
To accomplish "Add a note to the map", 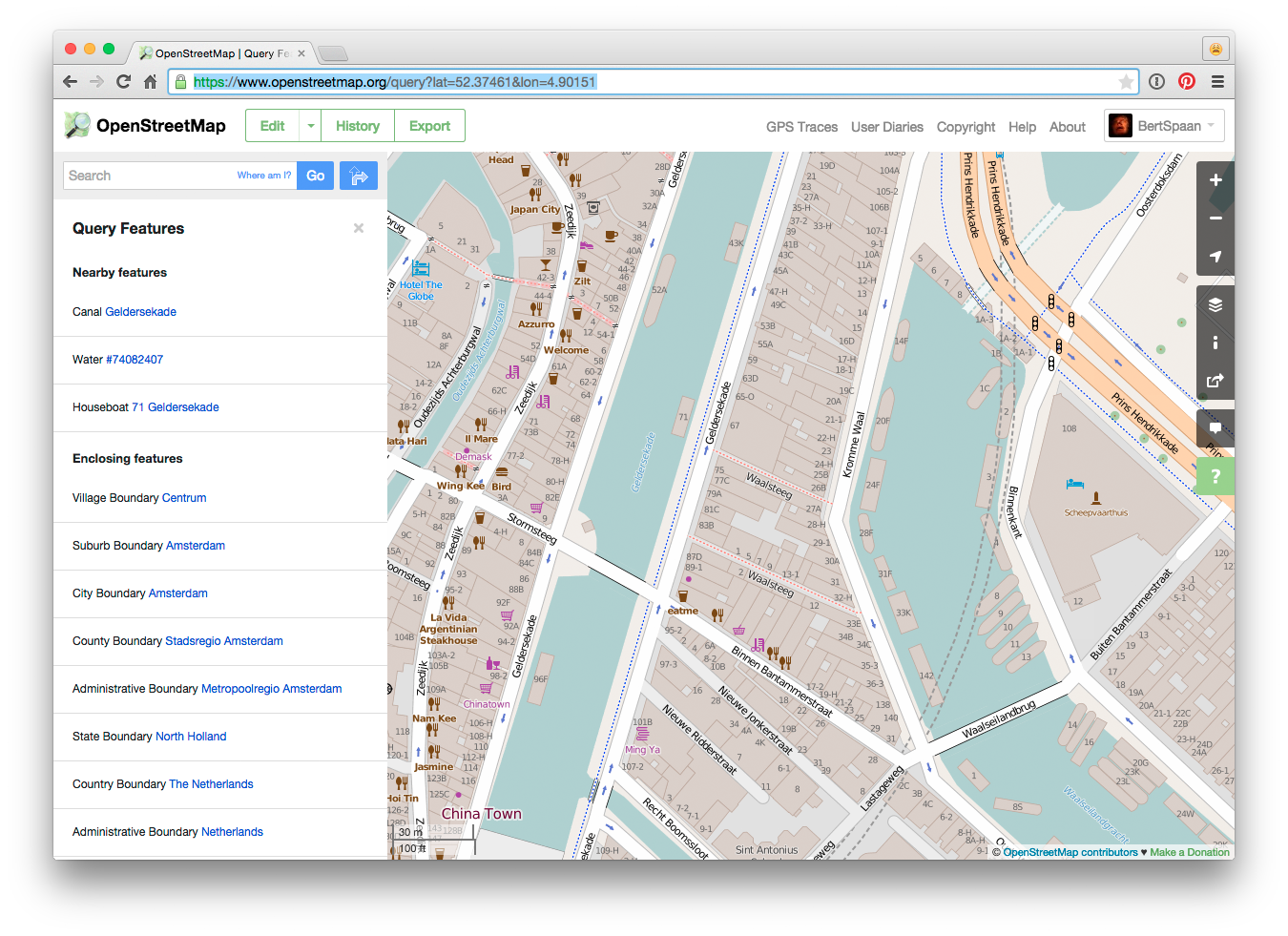I will pyautogui.click(x=1215, y=428).
